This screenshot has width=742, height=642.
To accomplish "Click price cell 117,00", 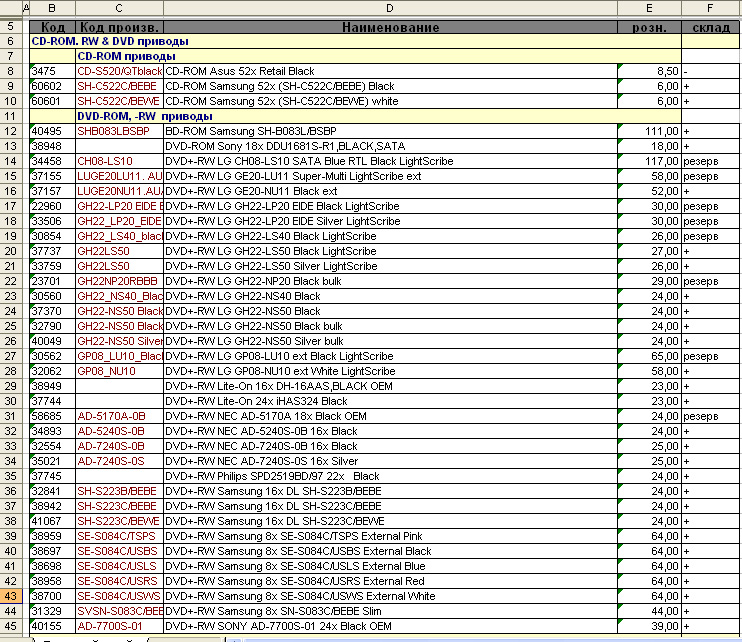I will (650, 161).
